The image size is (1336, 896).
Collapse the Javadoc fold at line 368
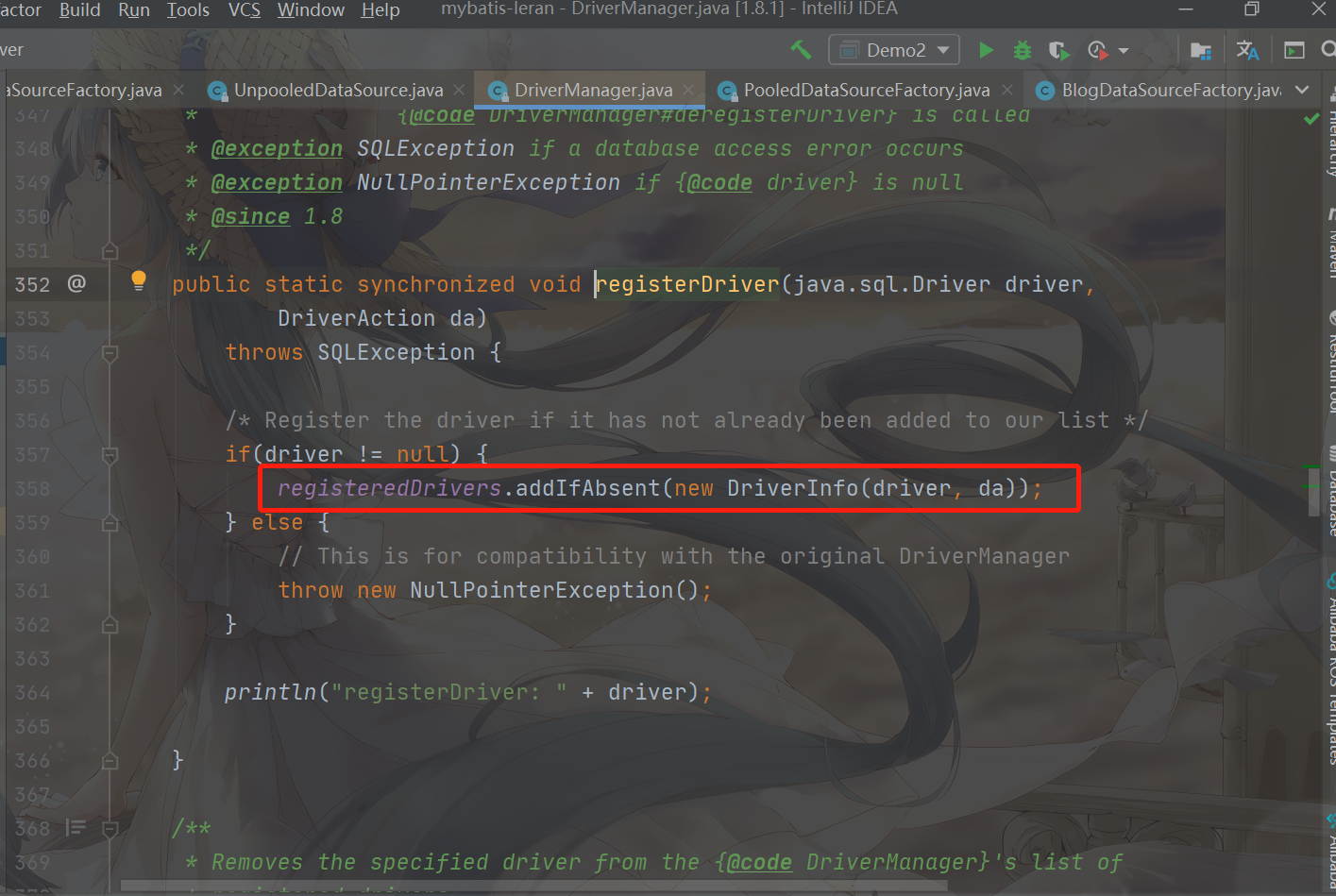pyautogui.click(x=110, y=828)
